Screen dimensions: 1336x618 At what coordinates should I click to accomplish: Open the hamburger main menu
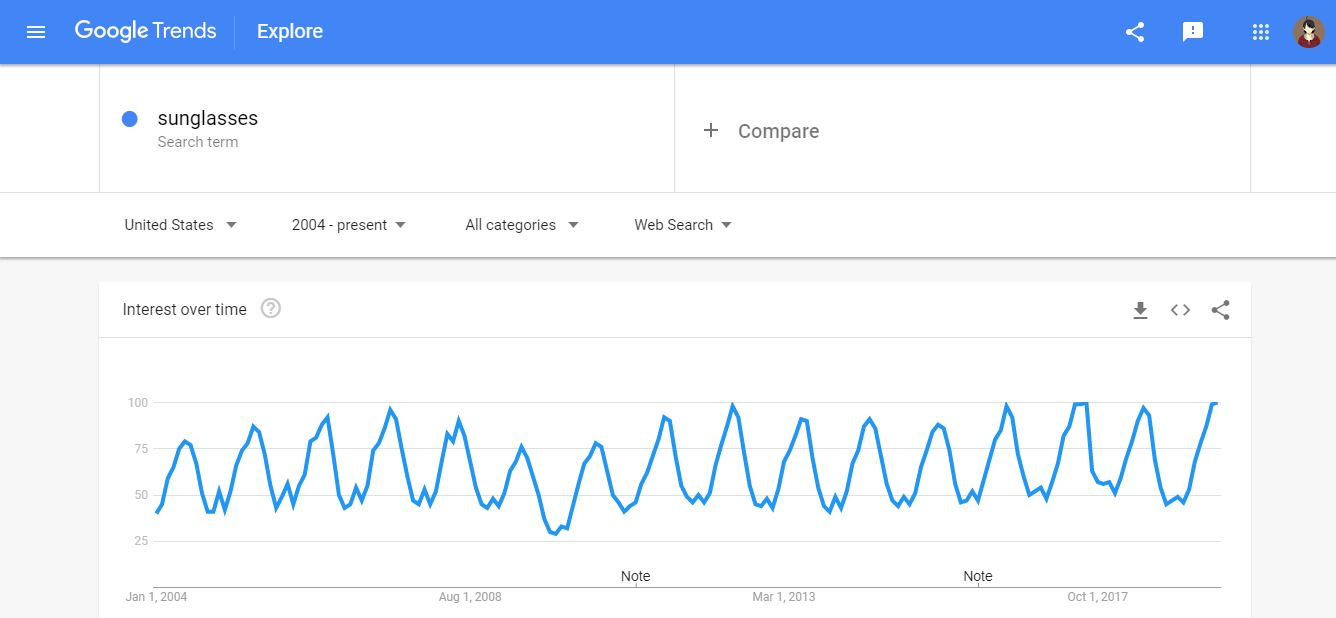tap(36, 32)
